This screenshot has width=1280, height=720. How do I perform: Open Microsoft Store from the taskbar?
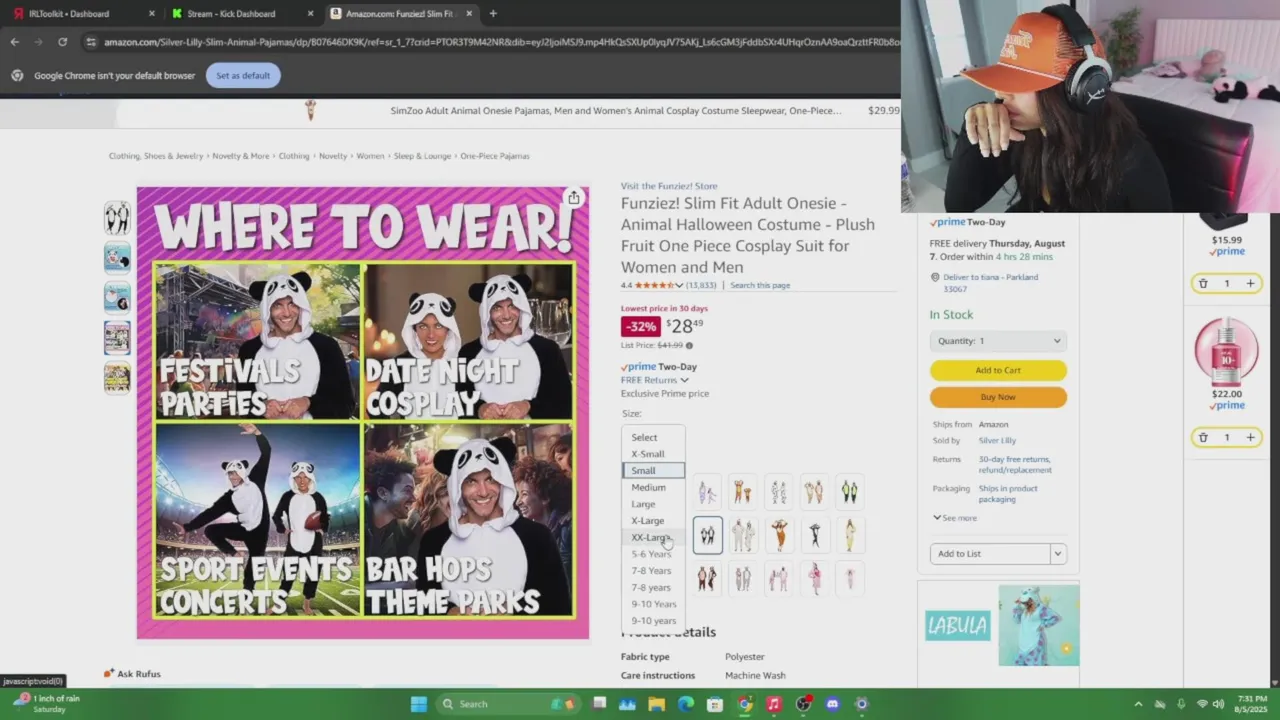click(715, 704)
